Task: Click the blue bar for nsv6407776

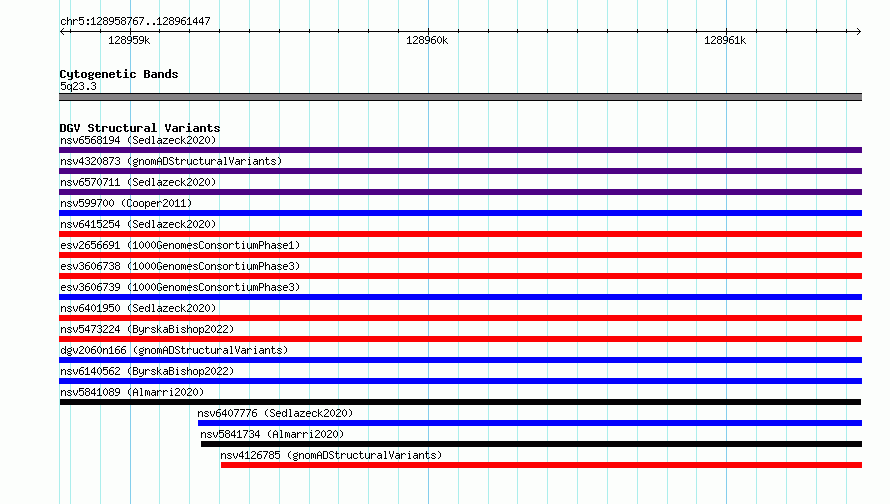Action: click(x=530, y=423)
